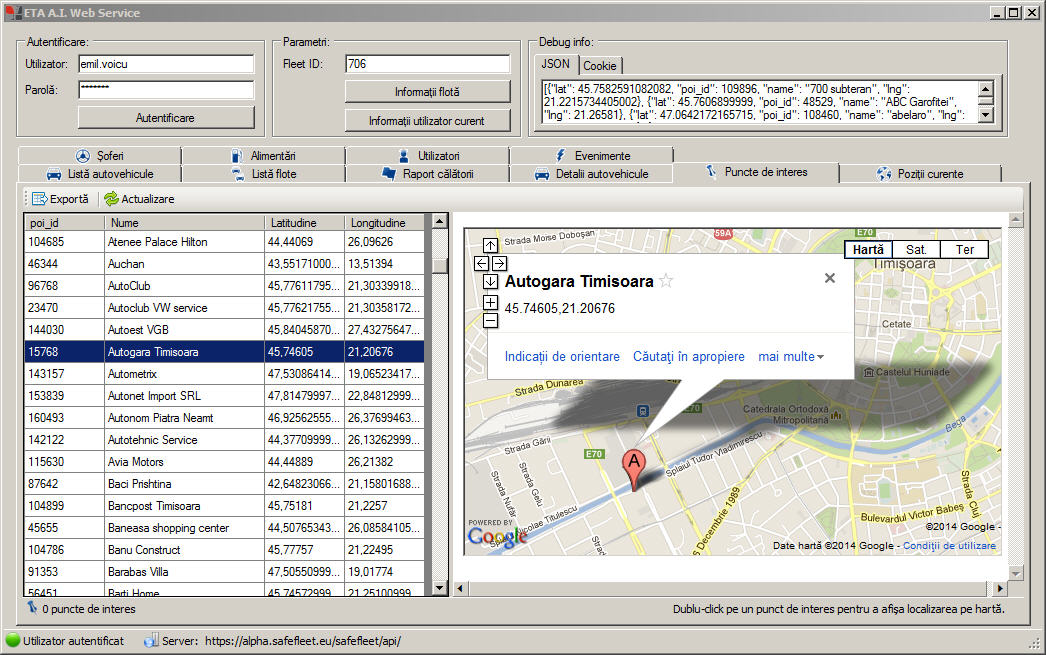Sort by Latitudine column header
The width and height of the screenshot is (1046, 655).
(305, 223)
